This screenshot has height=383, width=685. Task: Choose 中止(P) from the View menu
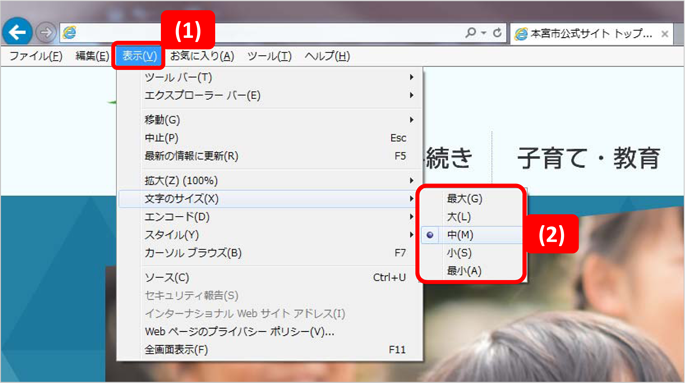coord(270,138)
